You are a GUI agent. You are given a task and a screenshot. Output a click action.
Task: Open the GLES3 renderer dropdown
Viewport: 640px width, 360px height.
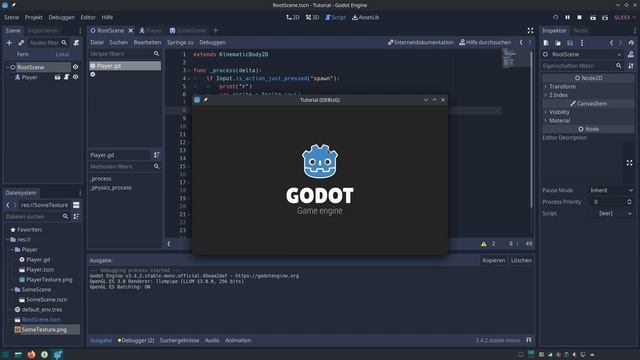[x=625, y=18]
